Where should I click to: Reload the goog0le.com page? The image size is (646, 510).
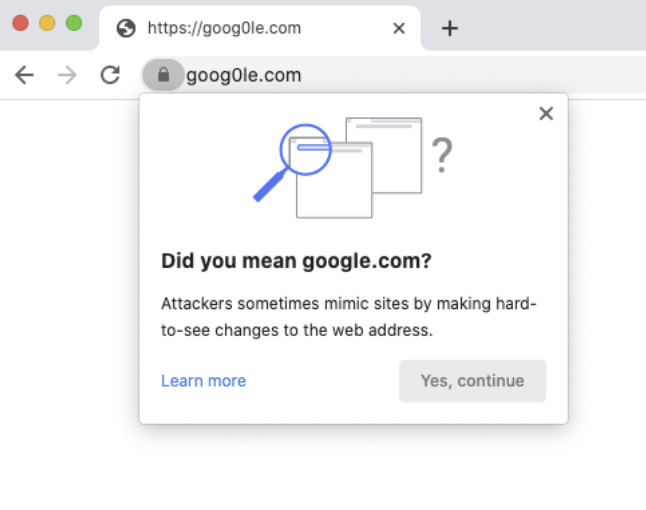coord(110,75)
